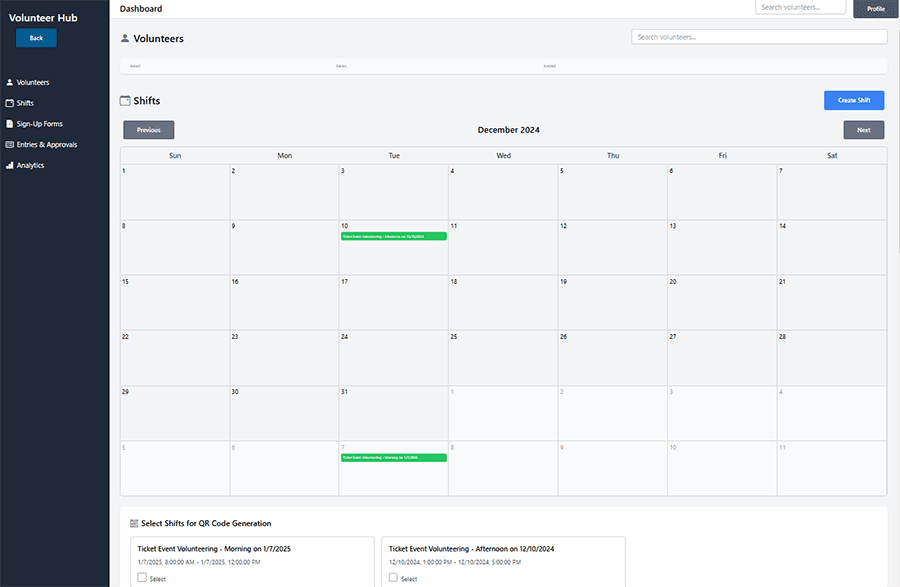The height and width of the screenshot is (587, 900).
Task: Select the faded January 5 calendar cell
Action: point(175,468)
